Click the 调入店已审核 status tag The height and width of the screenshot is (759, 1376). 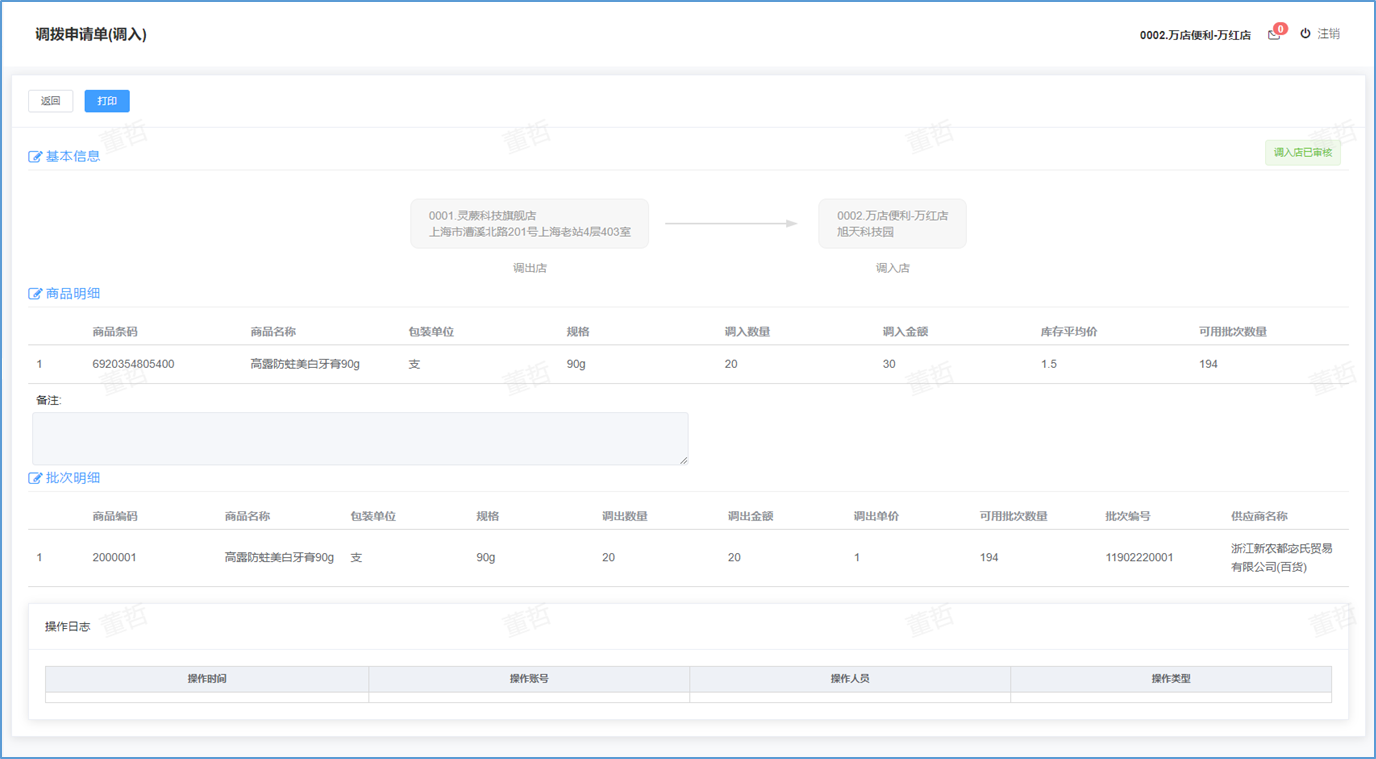(1302, 153)
